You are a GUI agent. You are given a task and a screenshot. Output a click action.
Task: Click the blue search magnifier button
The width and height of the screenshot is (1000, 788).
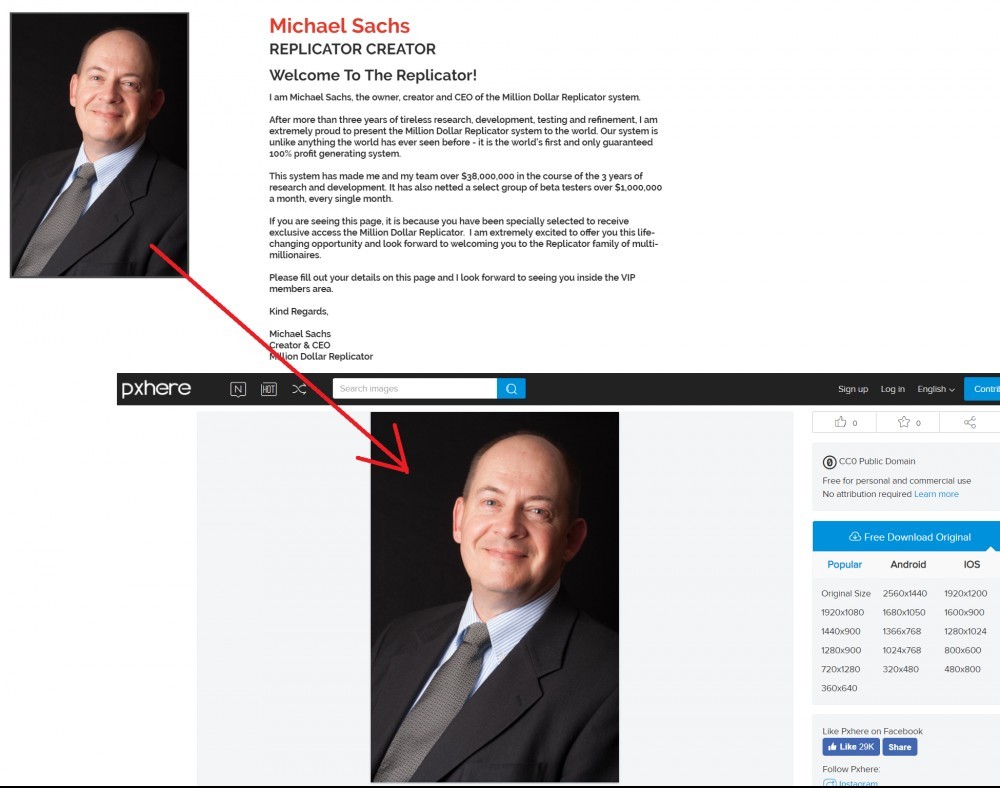coord(511,388)
